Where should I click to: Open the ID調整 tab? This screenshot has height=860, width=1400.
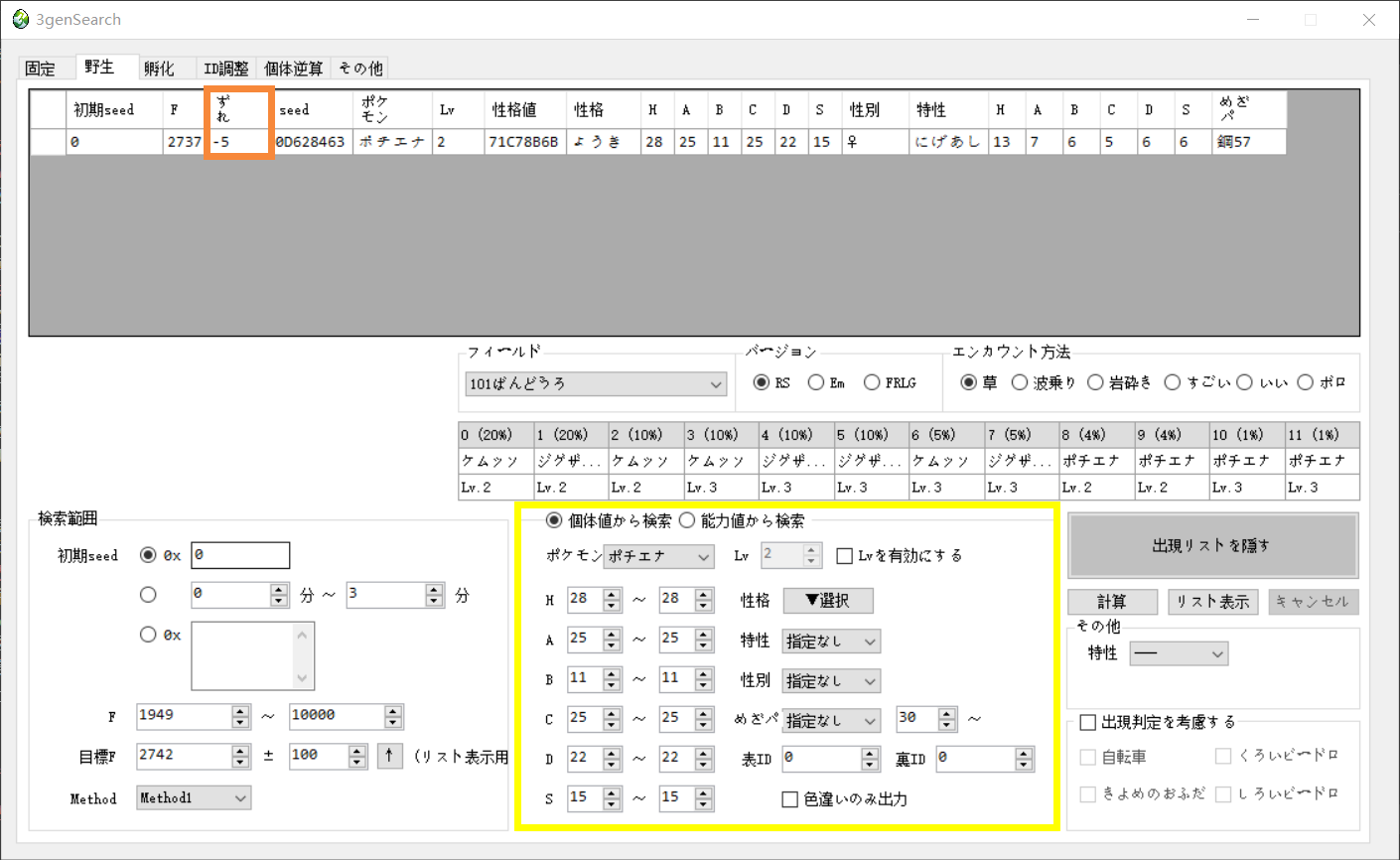pos(226,69)
